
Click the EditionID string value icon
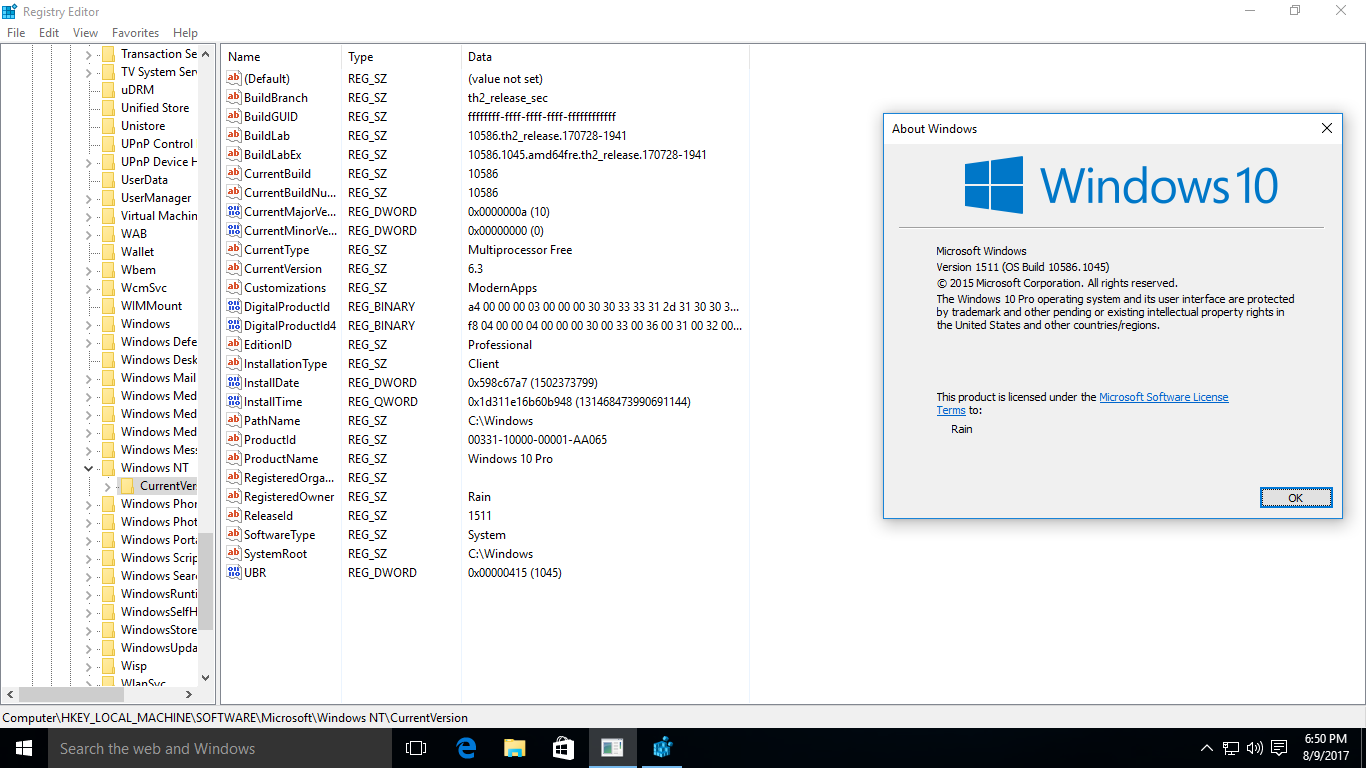click(x=234, y=345)
